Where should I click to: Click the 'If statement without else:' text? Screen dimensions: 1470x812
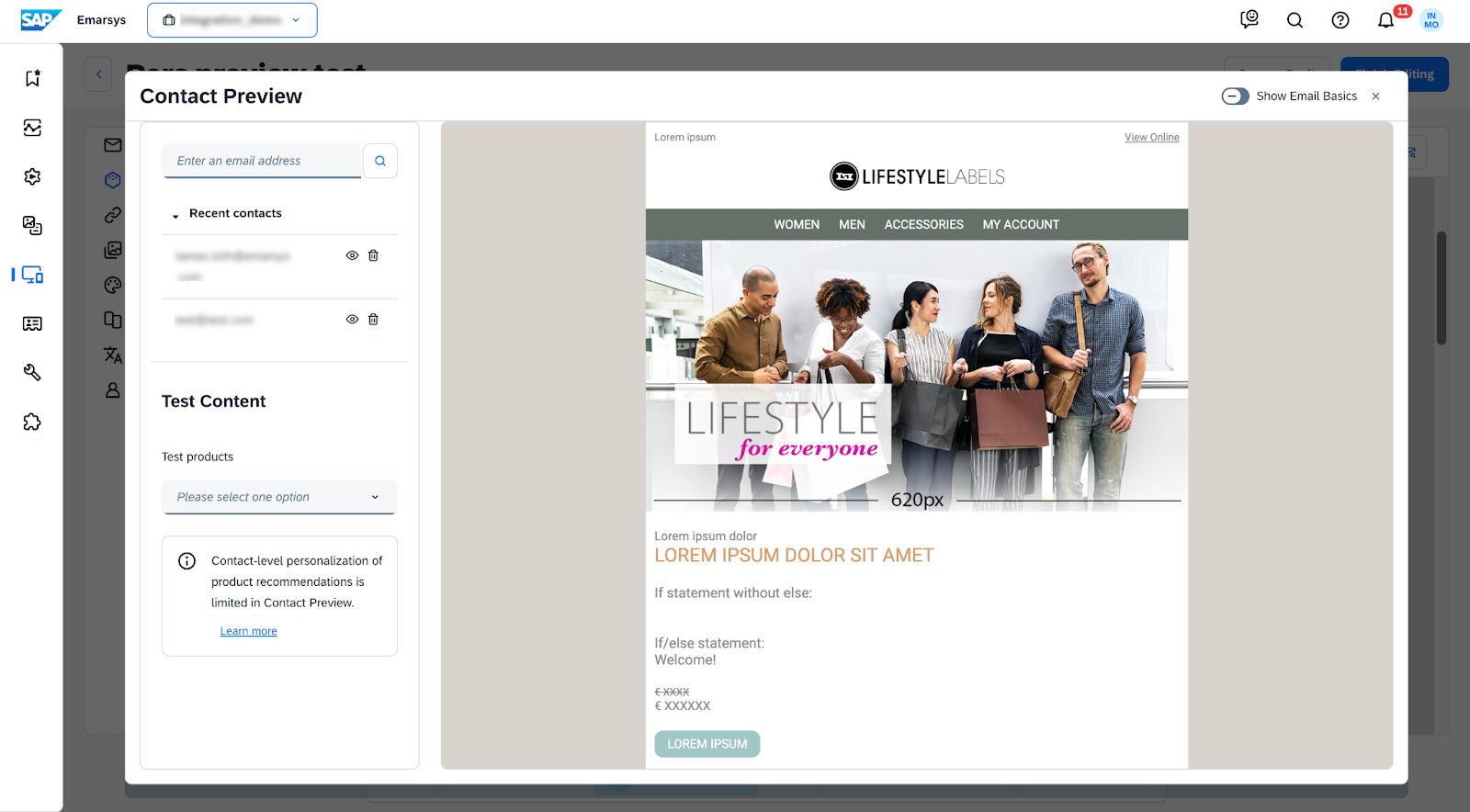click(x=733, y=593)
